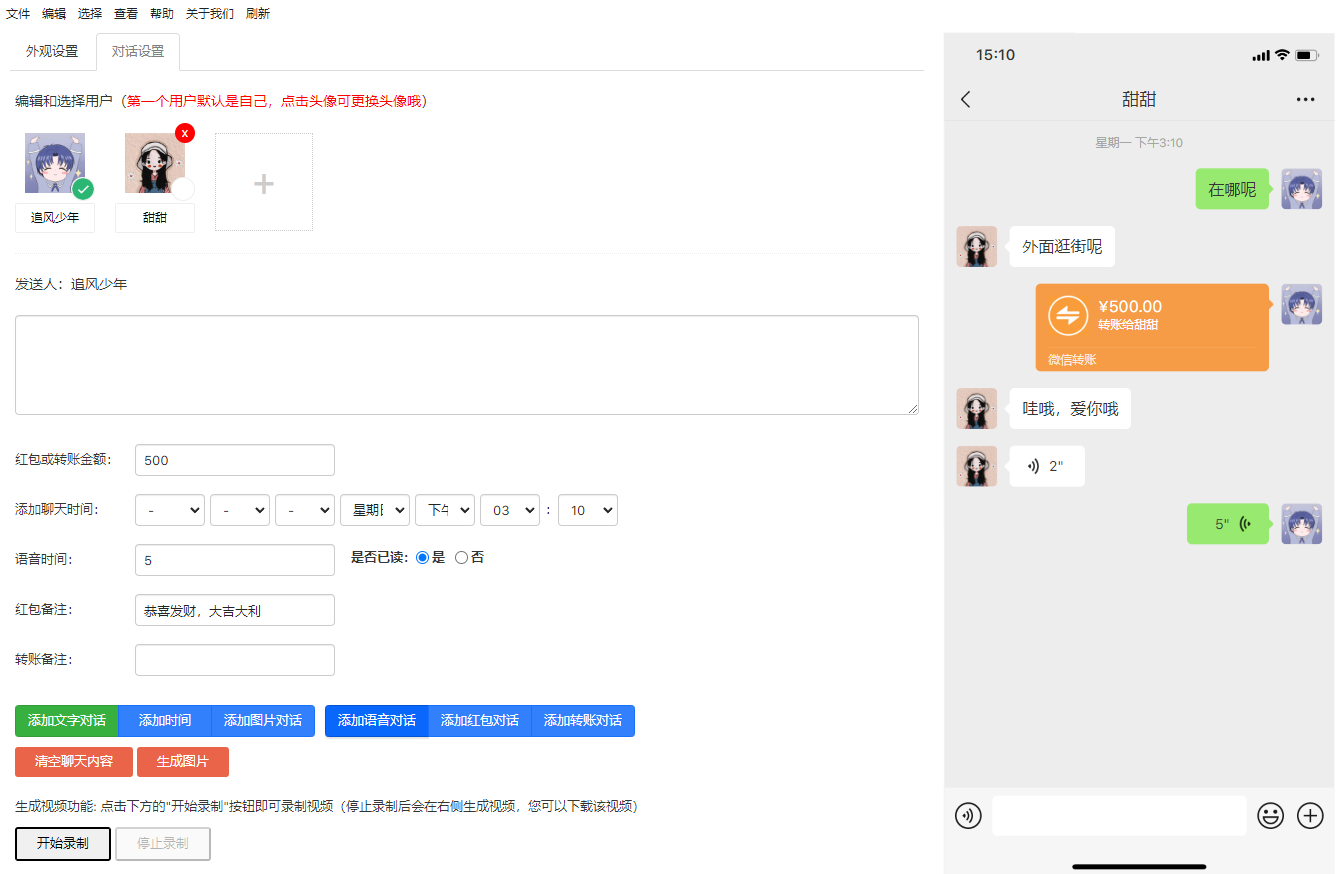Image resolution: width=1341 pixels, height=874 pixels.
Task: Tap the voice input icon beside chat box
Action: pyautogui.click(x=967, y=816)
